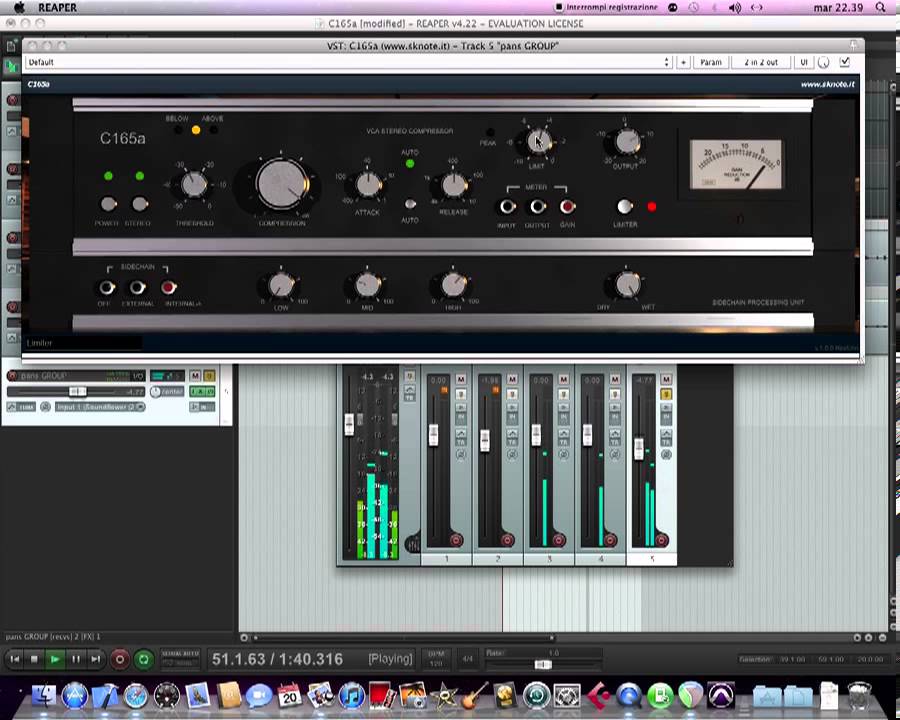Mute the pans GROUP track

click(x=195, y=376)
